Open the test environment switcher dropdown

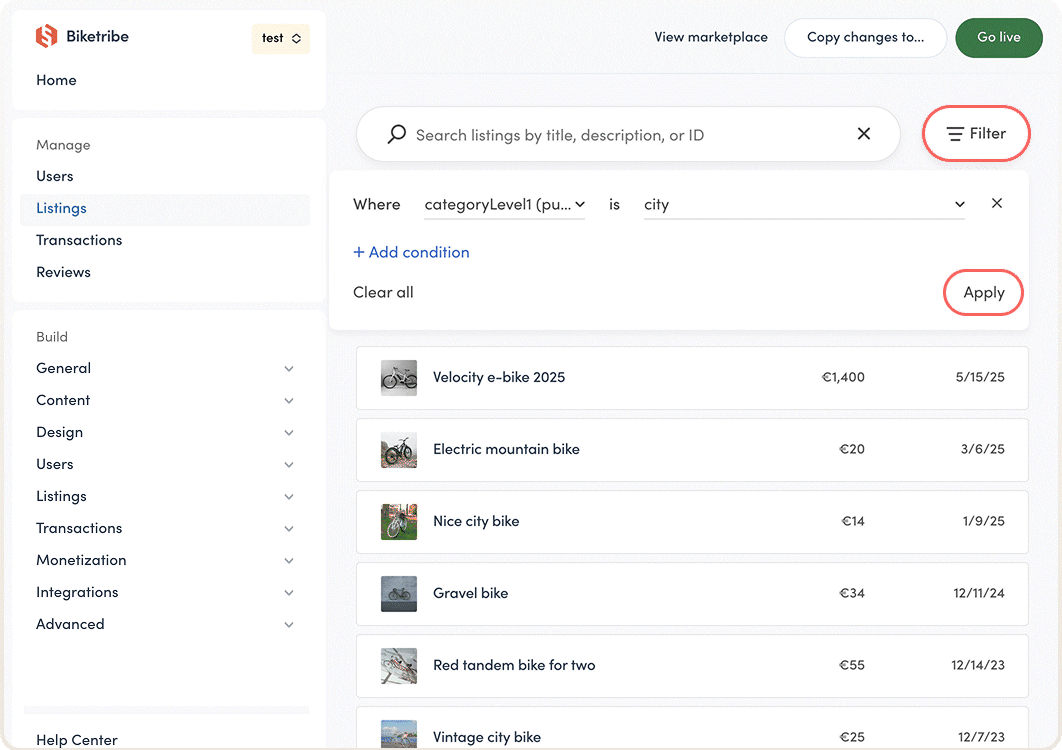pos(281,38)
